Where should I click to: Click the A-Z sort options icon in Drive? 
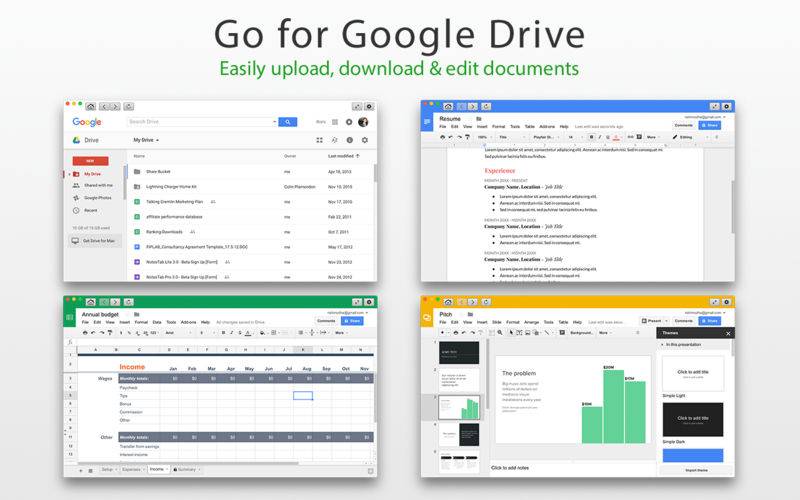tap(335, 140)
